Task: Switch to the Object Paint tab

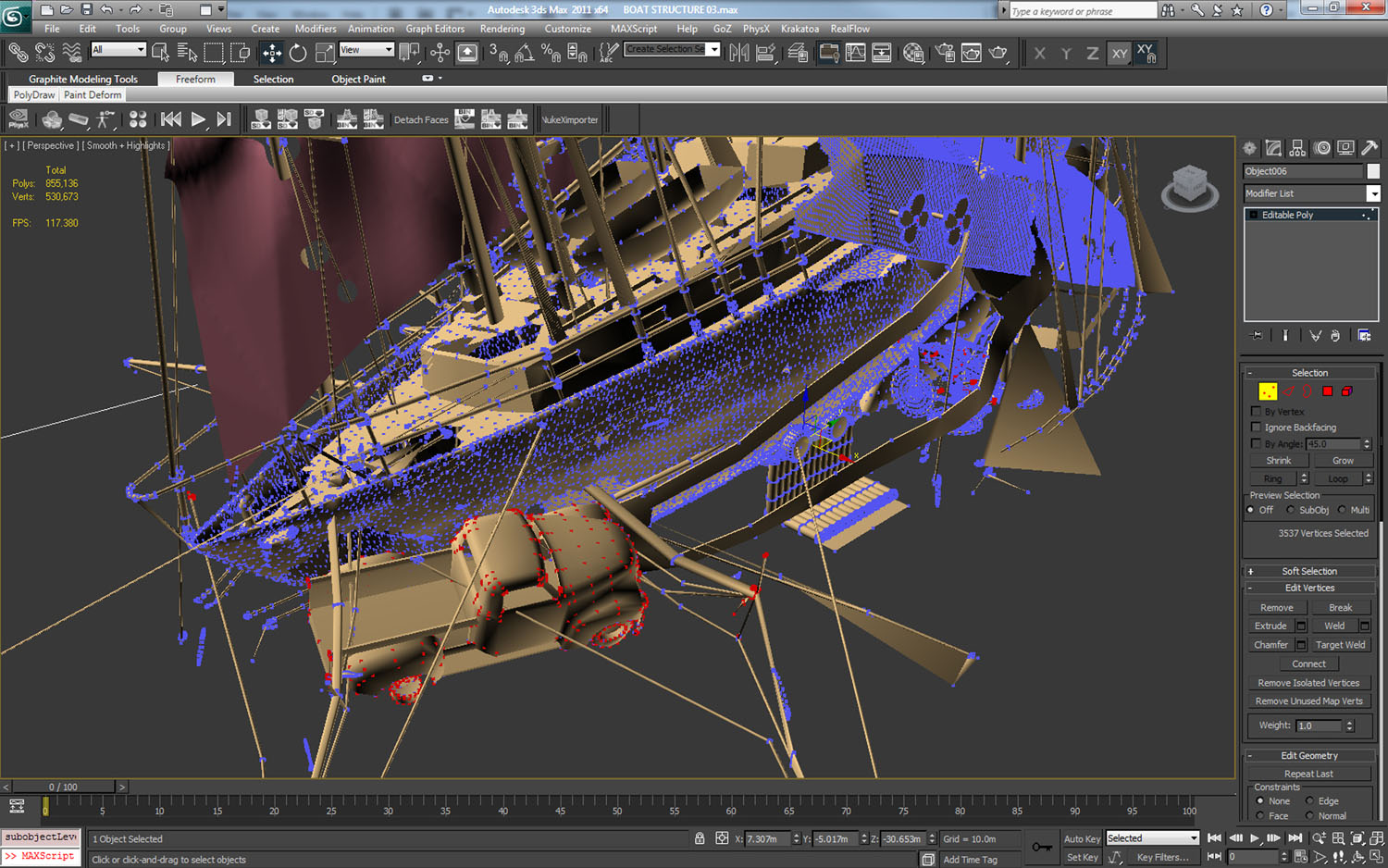Action: tap(358, 79)
